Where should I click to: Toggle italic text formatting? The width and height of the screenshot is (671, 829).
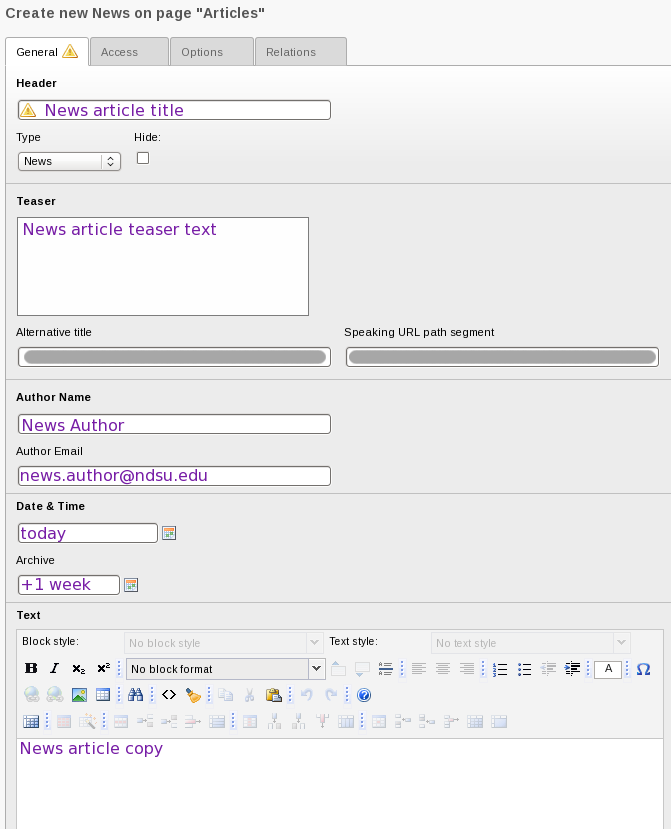(55, 669)
